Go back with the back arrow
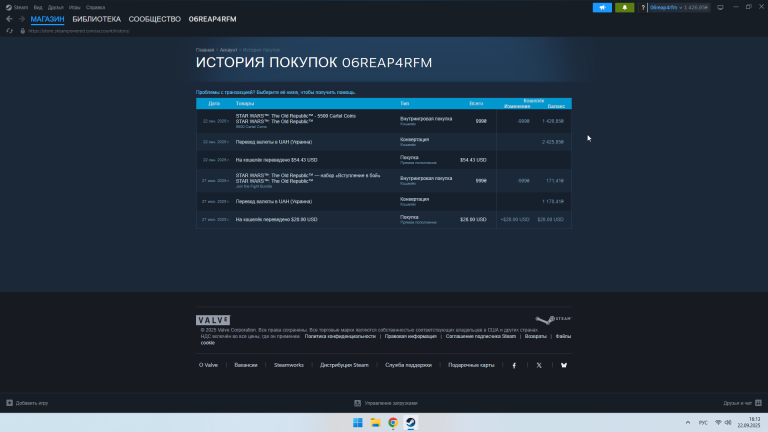 9,19
